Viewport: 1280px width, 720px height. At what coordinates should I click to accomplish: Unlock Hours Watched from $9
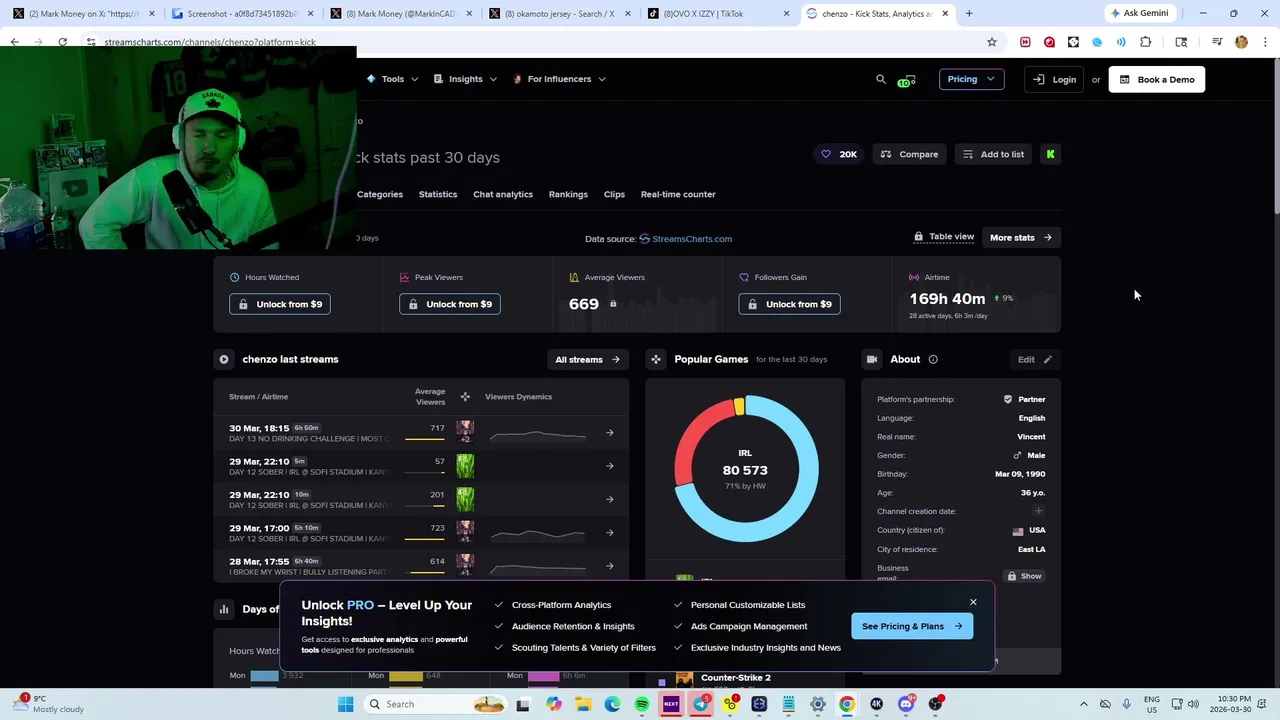[x=280, y=304]
